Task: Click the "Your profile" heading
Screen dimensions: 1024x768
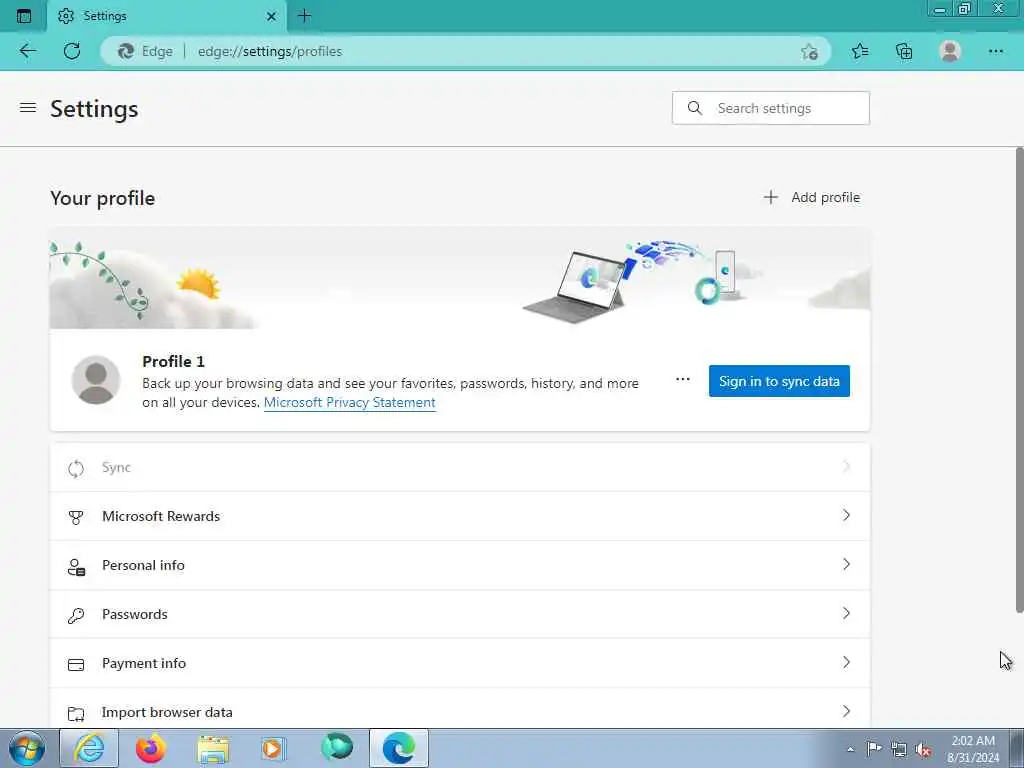Action: click(x=103, y=198)
